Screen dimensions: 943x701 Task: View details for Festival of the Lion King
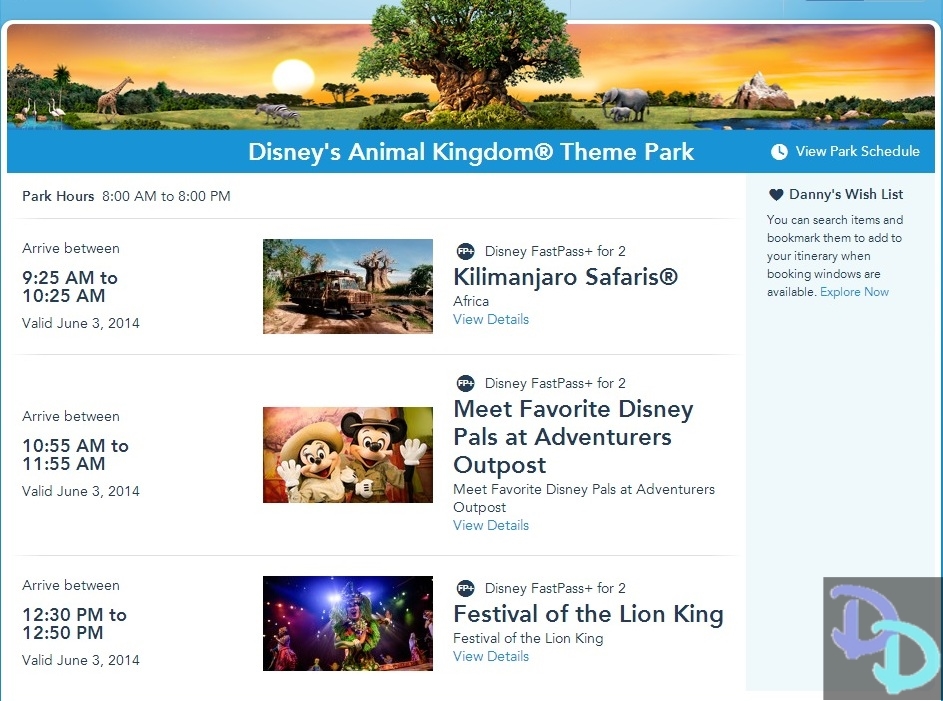(491, 657)
